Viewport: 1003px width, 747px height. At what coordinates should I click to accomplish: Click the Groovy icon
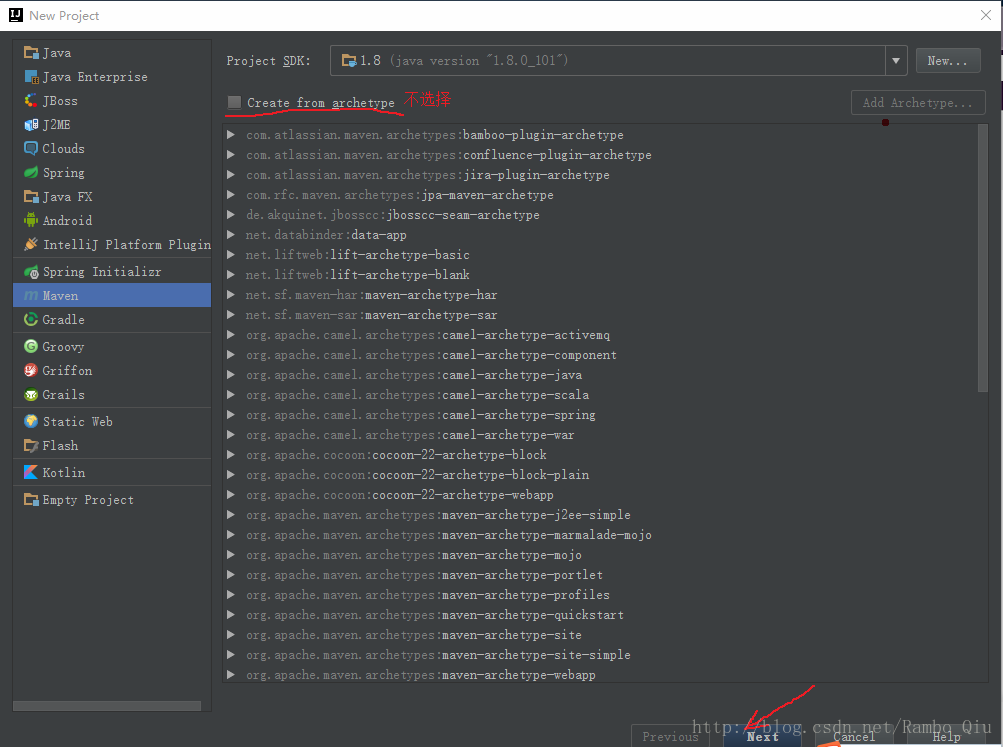pyautogui.click(x=31, y=347)
